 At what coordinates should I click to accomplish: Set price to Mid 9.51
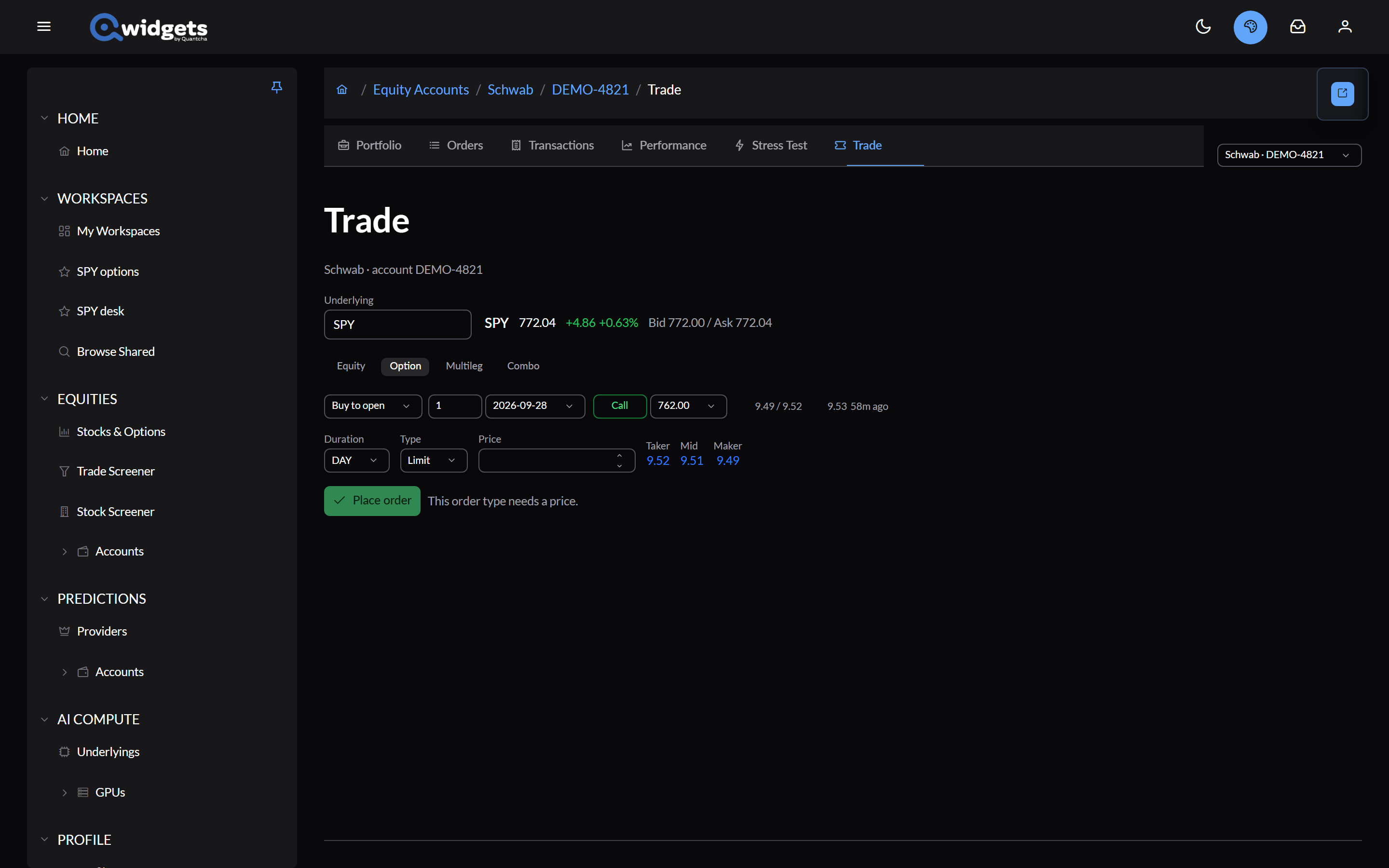(x=692, y=461)
